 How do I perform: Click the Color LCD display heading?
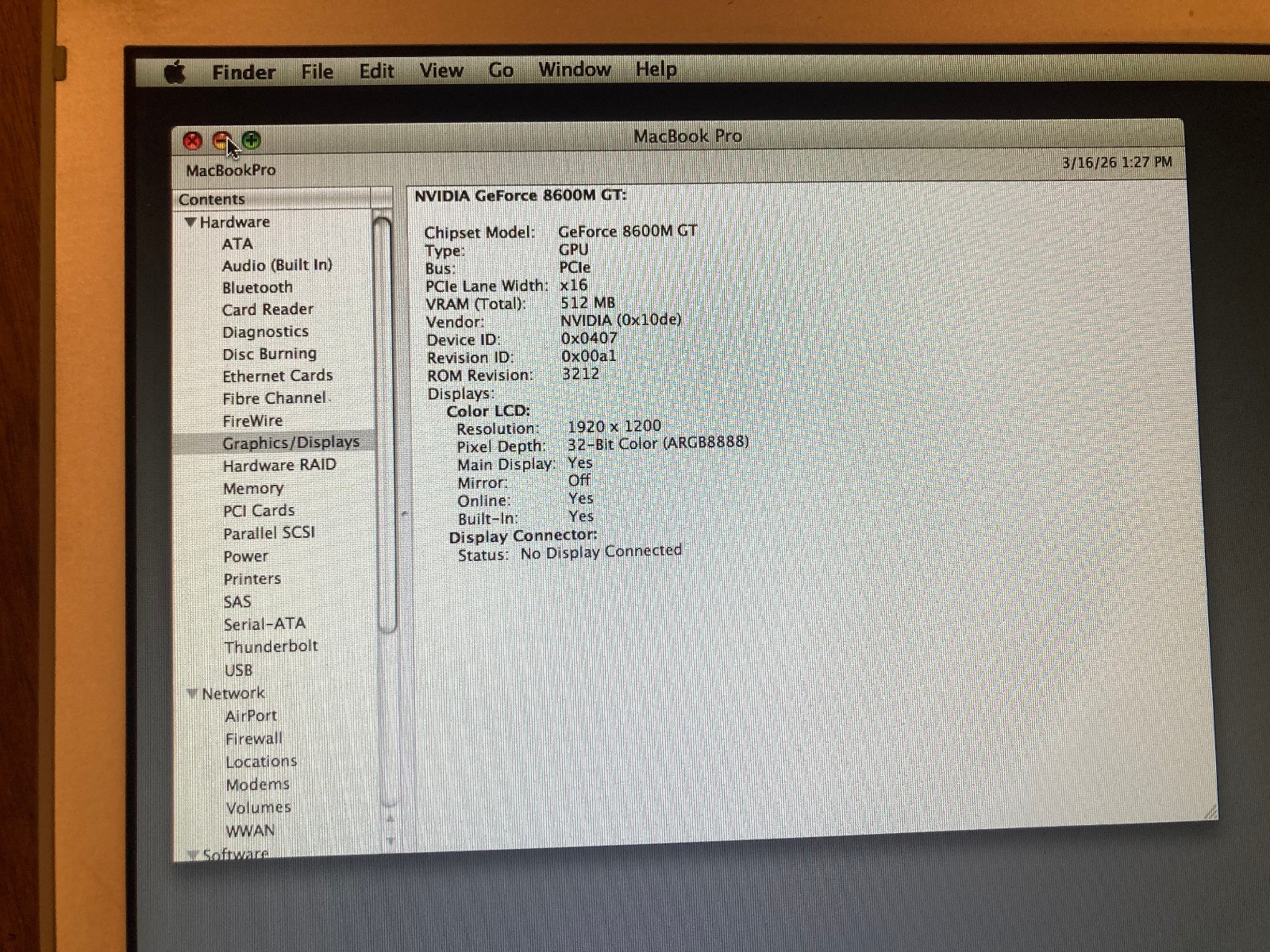488,411
